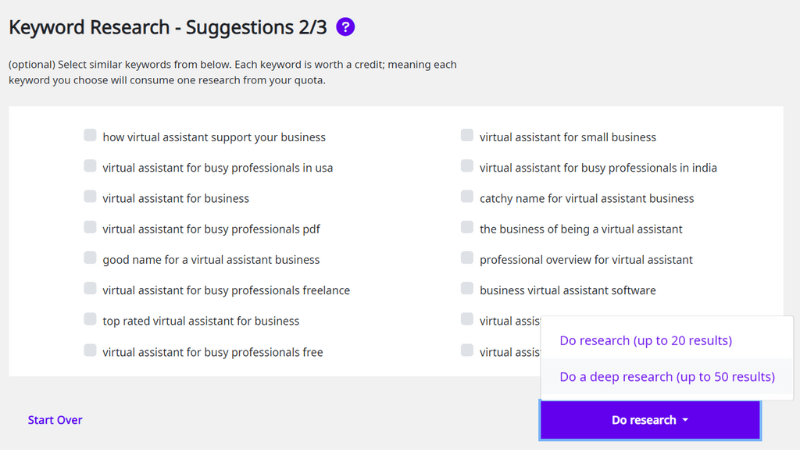This screenshot has width=800, height=450.
Task: Check the business of being a virtual assistant
Action: 467,227
